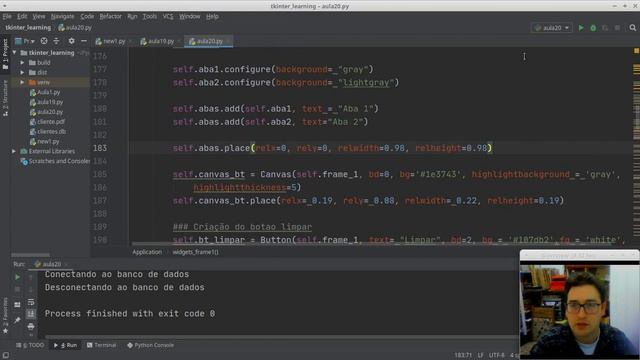This screenshot has width=640, height=360.
Task: Open the Code menu
Action: point(87,16)
